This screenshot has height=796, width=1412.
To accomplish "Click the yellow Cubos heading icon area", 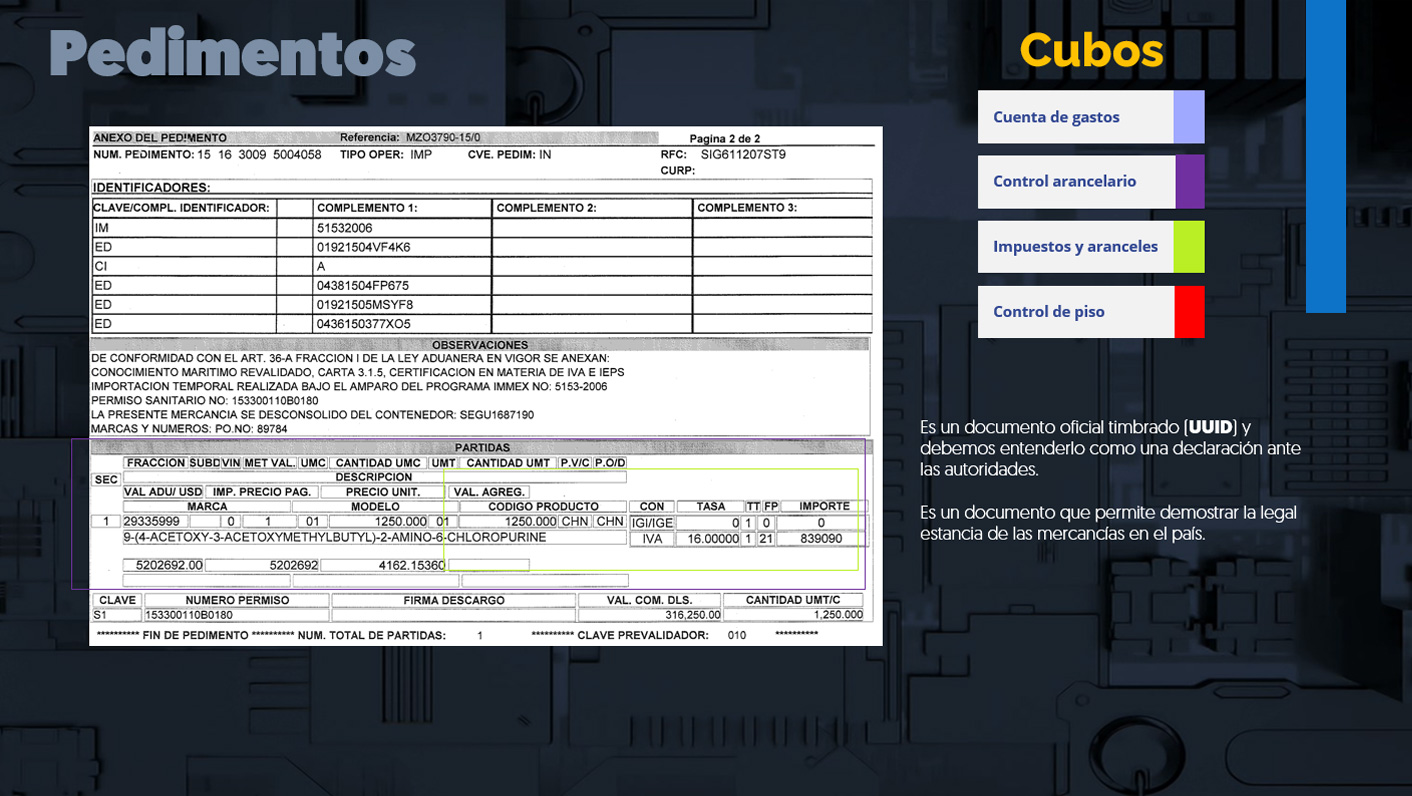I will pos(1091,50).
